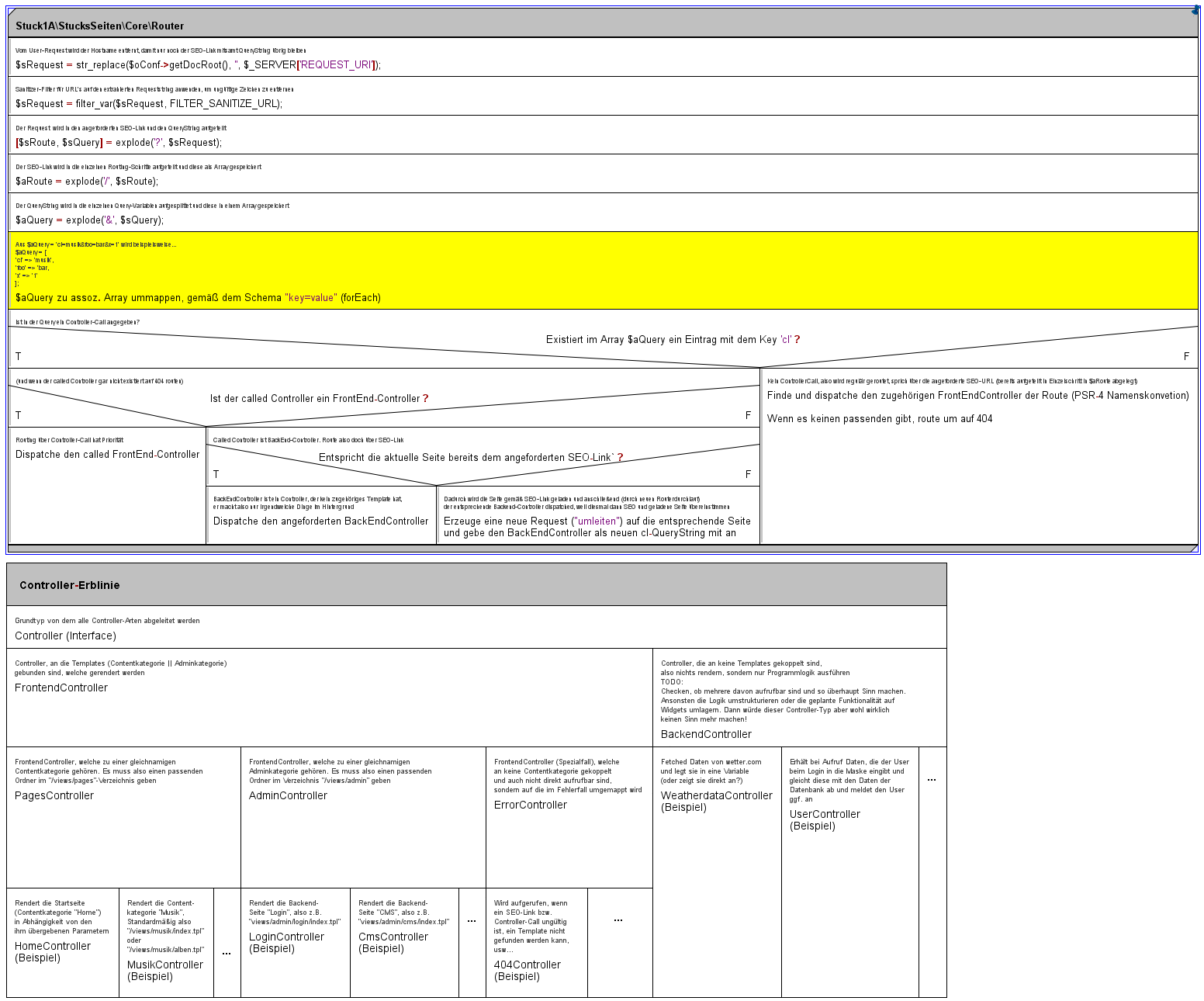Screen dimensions: 1204x1001
Task: Click the $aRoute explode instruction
Action: (87, 182)
